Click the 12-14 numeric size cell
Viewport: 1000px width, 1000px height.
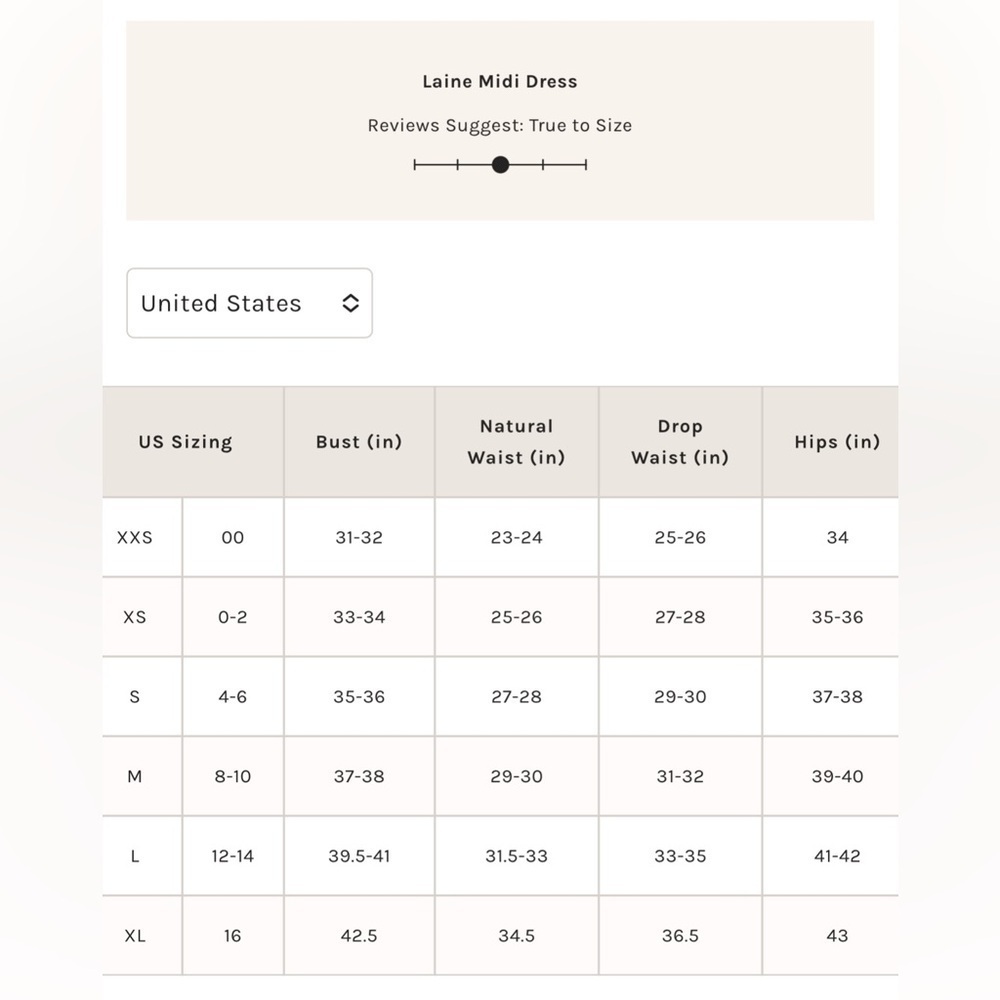pyautogui.click(x=233, y=857)
